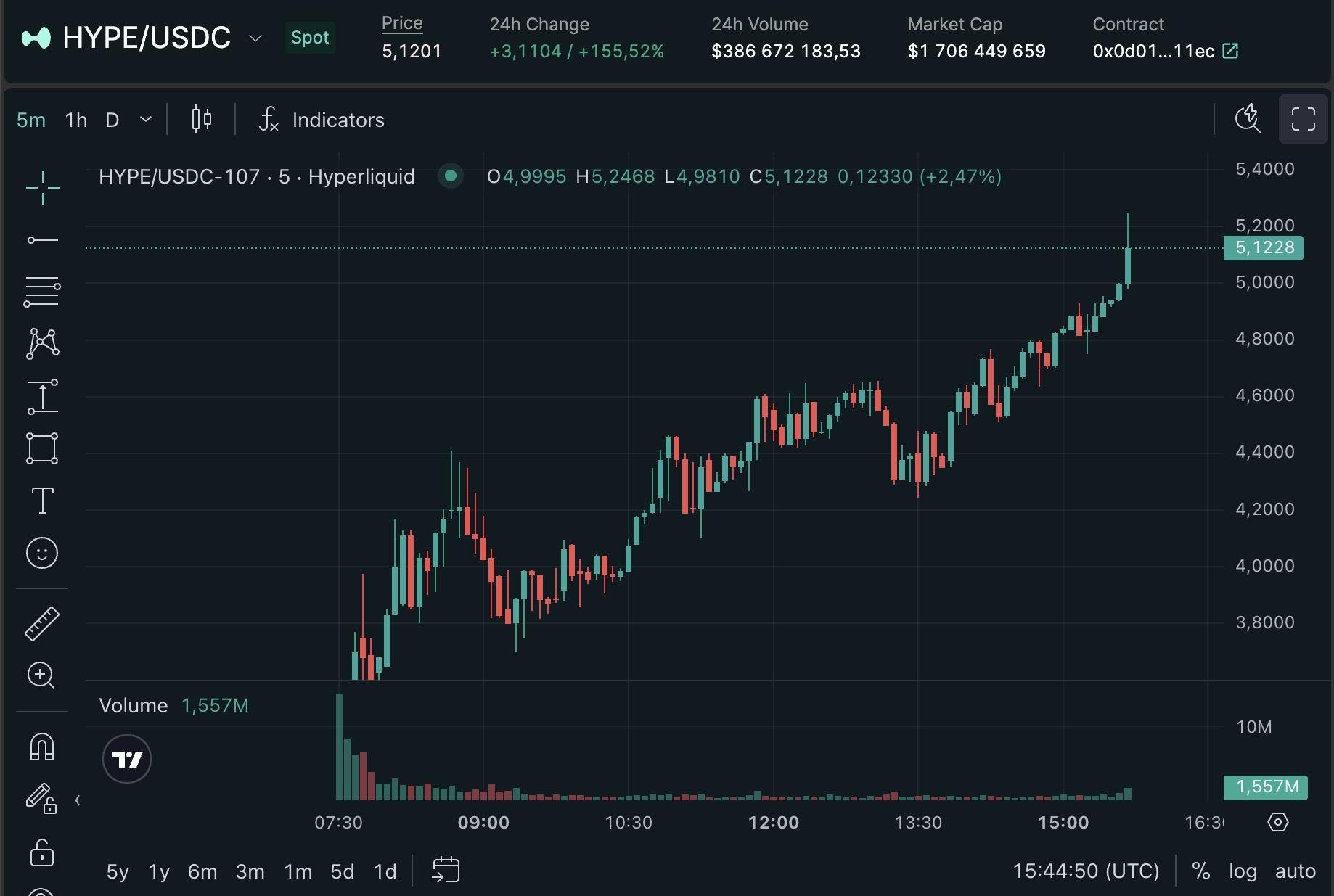Select the rectangle shape tool
This screenshot has height=896, width=1334.
coord(42,448)
